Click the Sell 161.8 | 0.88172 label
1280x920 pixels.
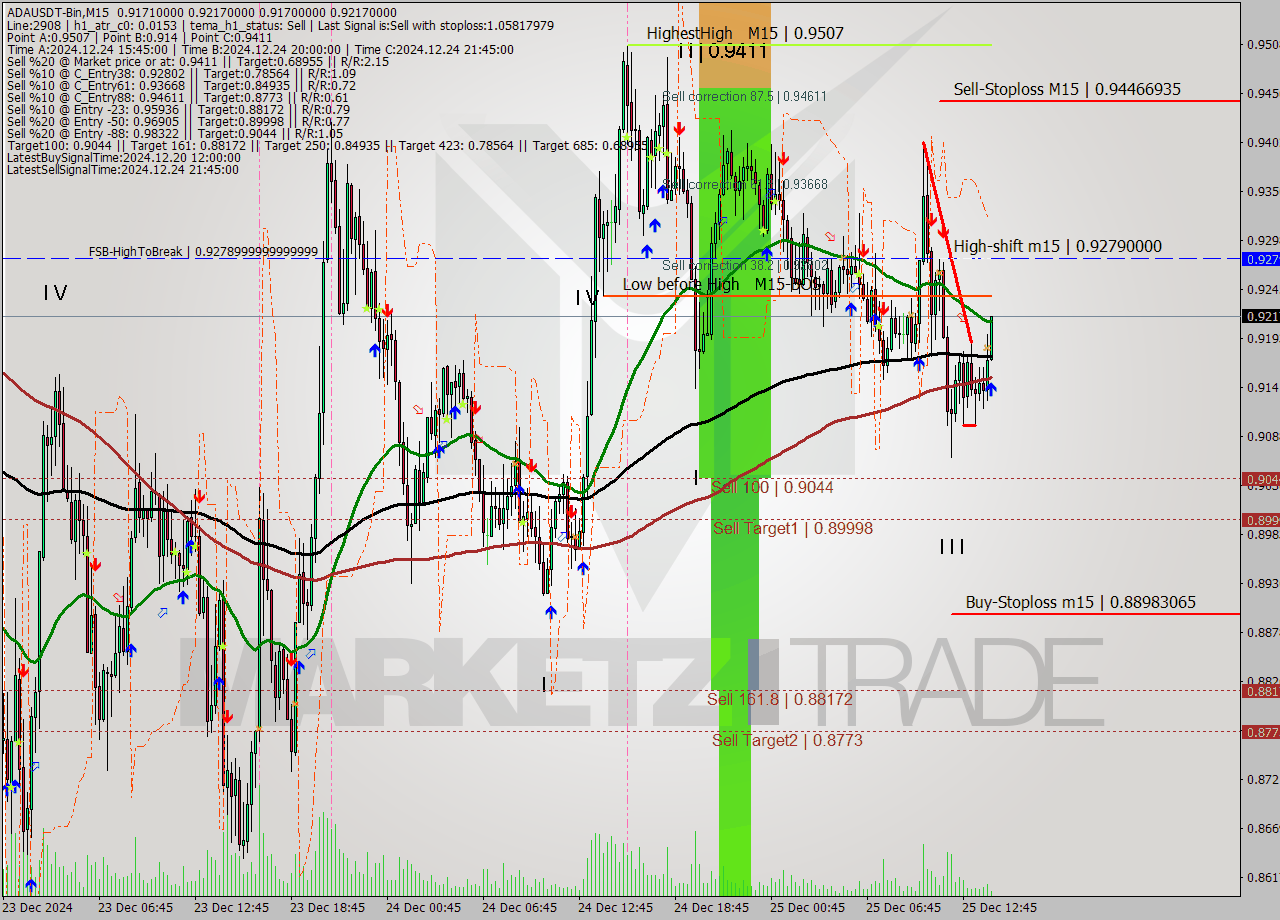780,699
